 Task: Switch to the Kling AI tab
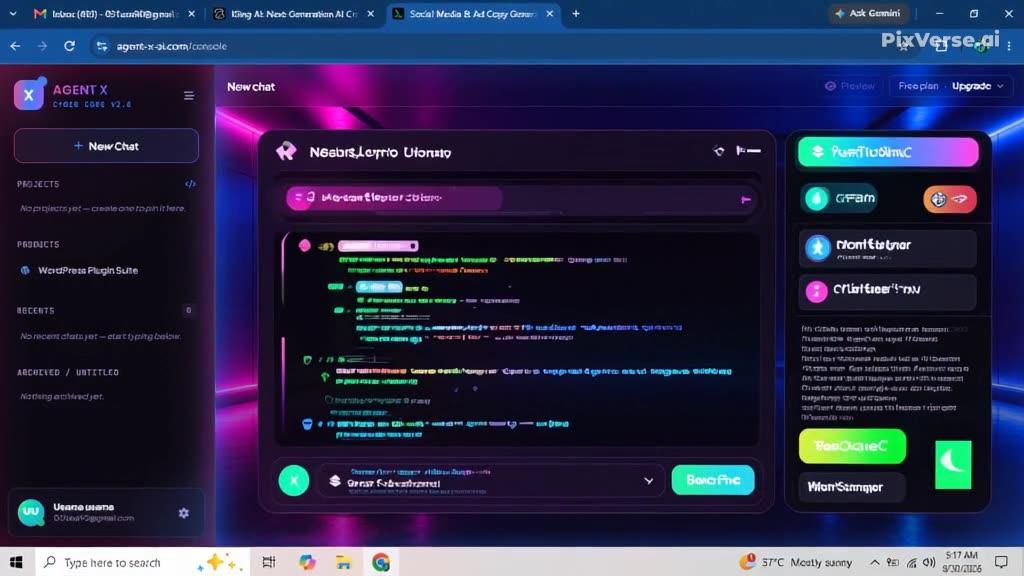tap(295, 14)
